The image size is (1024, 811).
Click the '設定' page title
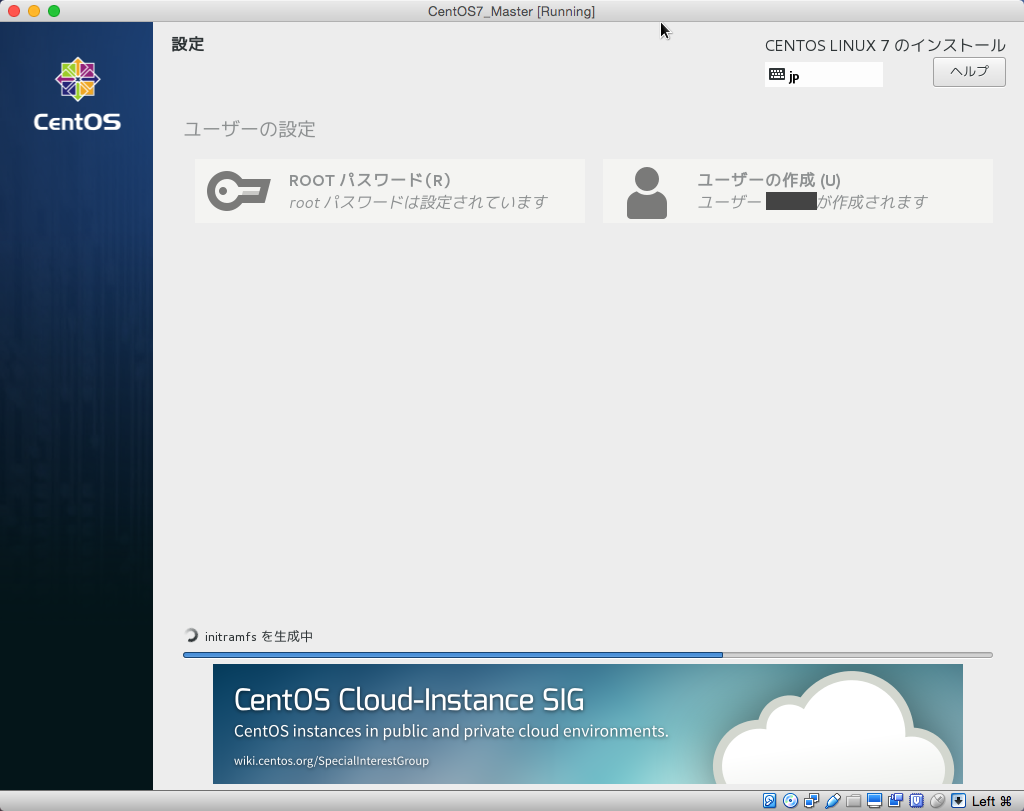(188, 44)
